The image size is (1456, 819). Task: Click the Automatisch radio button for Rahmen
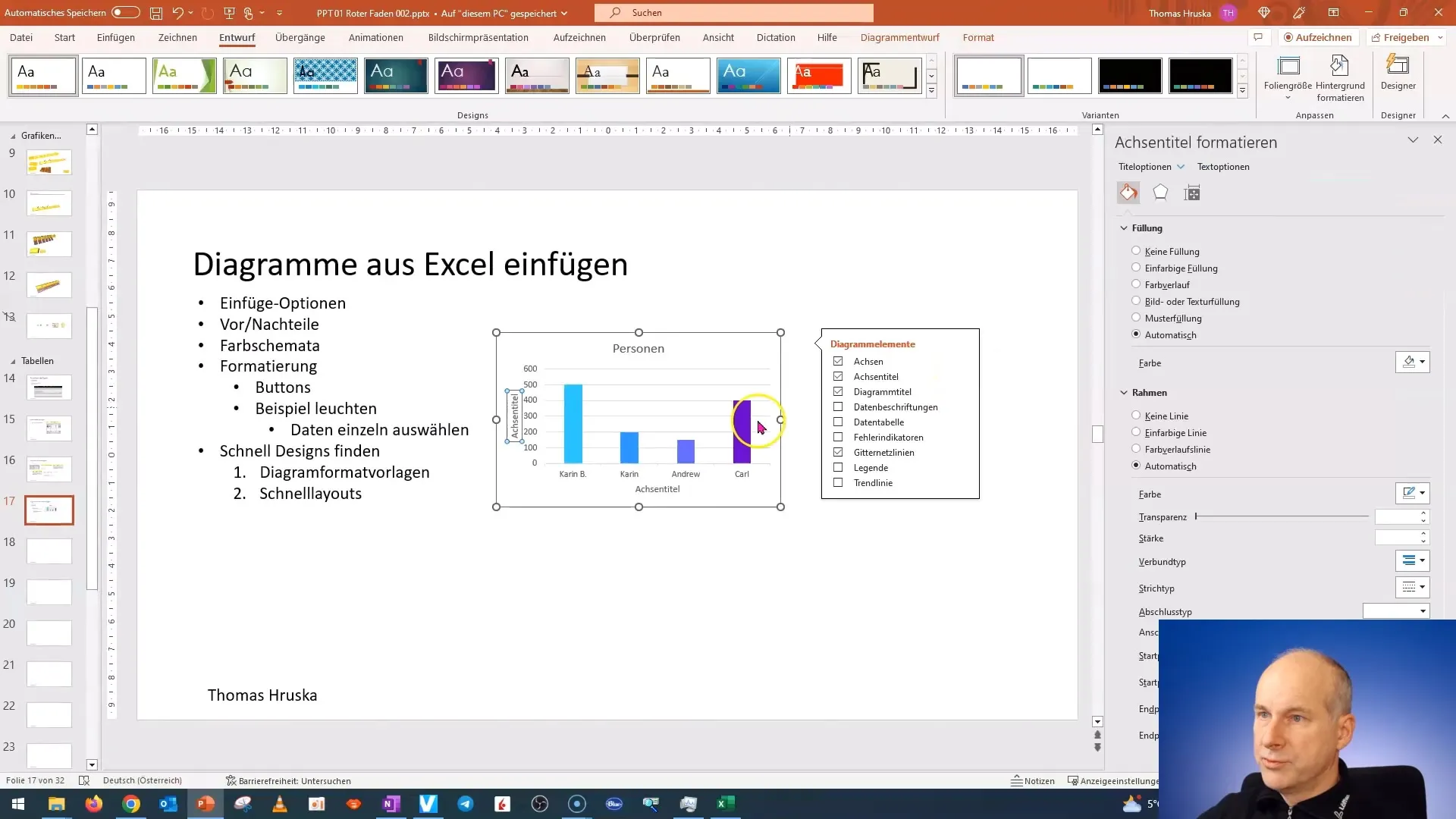coord(1136,465)
